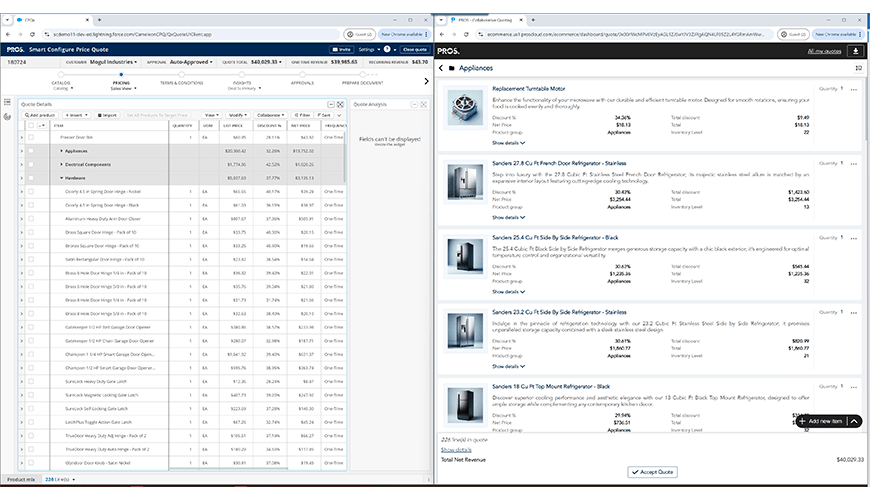Screen dimensions: 870x500
Task: Open the more options for Sanders 18 Top Mount Refrigerator
Action: [853, 386]
